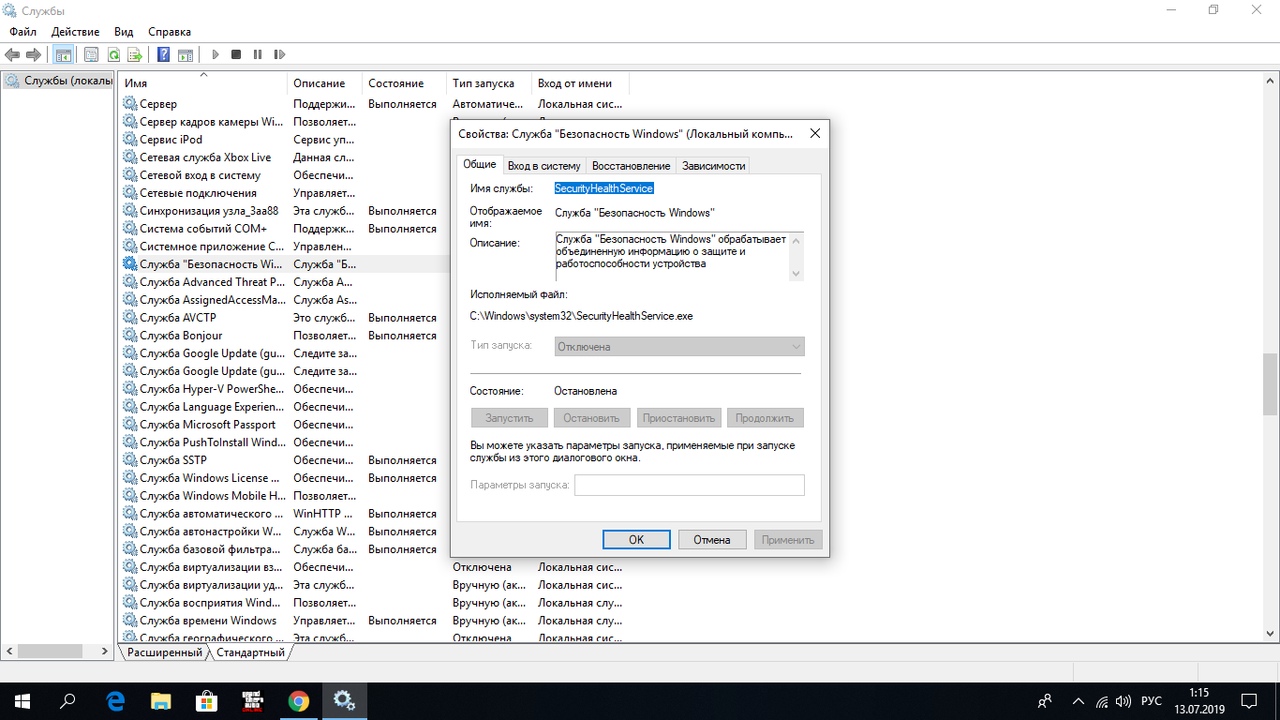1280x720 pixels.
Task: Click the Services gear icon in the taskbar
Action: (345, 701)
